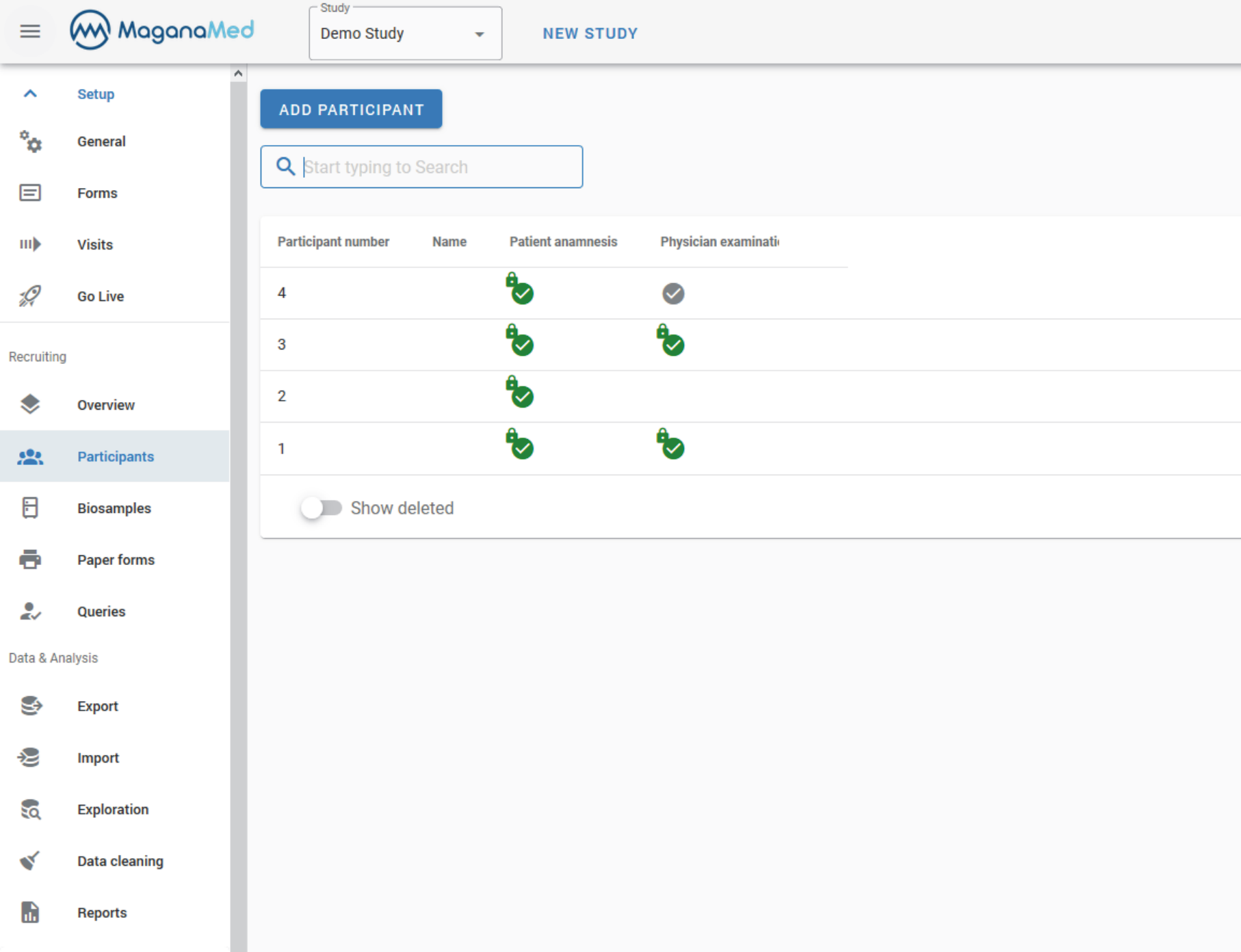Click the Forms icon in the sidebar

30,192
